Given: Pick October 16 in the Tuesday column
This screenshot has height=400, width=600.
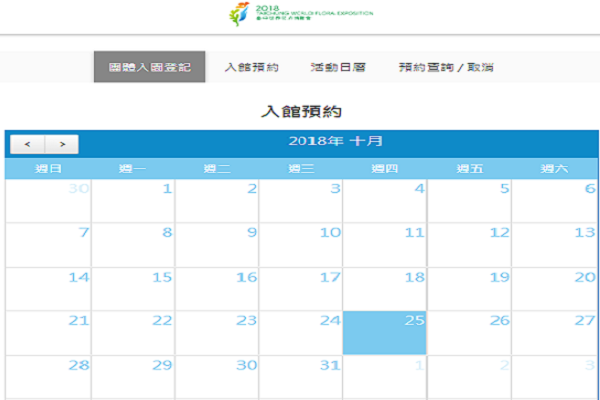Looking at the screenshot, I should click(217, 288).
